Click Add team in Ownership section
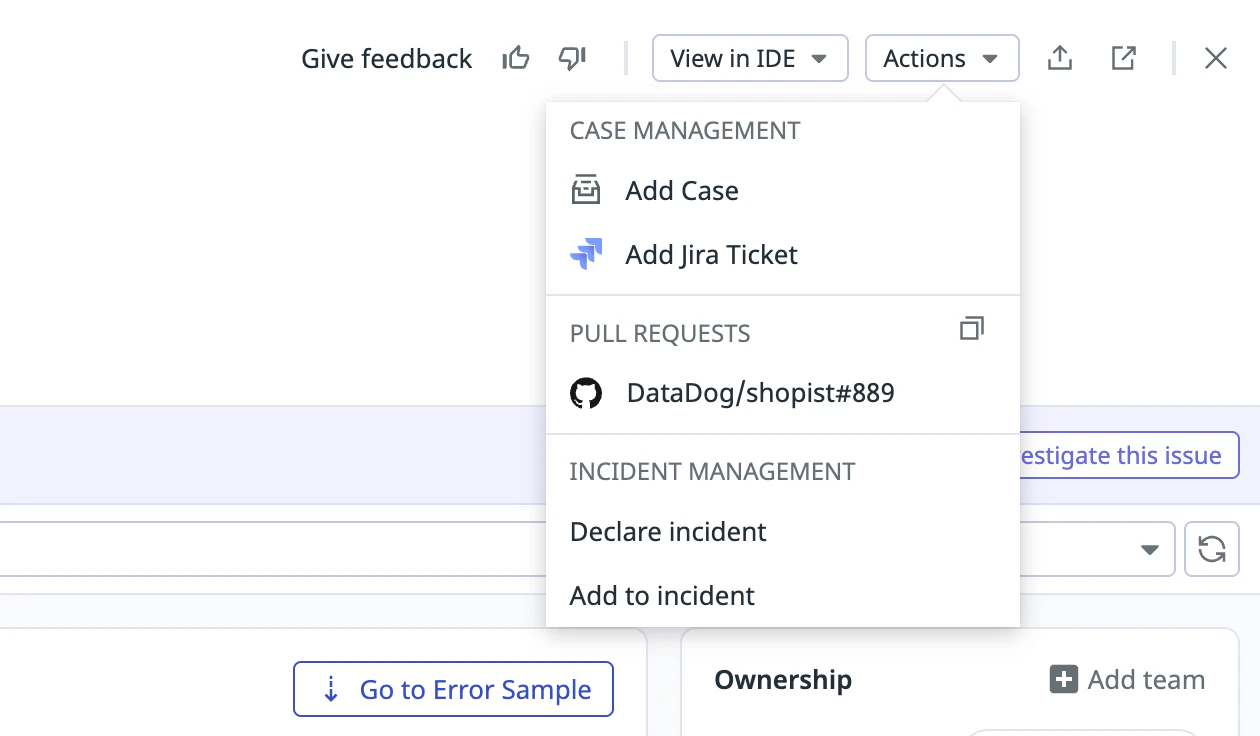The width and height of the screenshot is (1260, 736). (x=1127, y=680)
